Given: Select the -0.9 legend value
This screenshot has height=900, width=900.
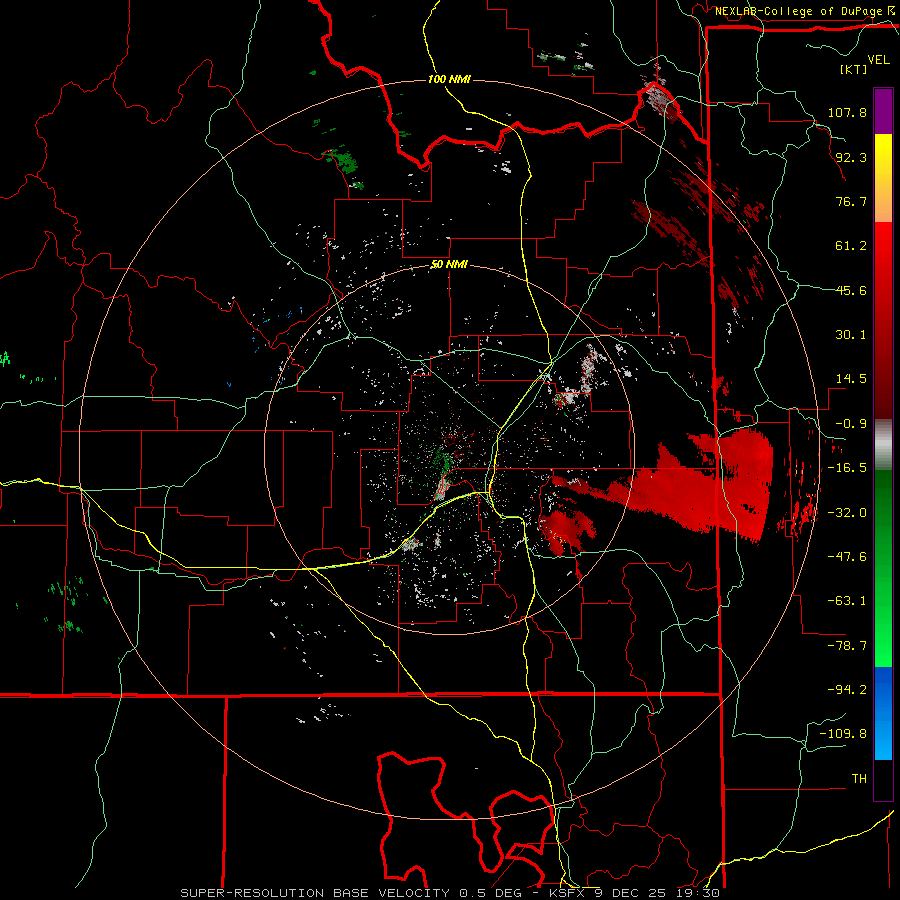Looking at the screenshot, I should (x=851, y=424).
